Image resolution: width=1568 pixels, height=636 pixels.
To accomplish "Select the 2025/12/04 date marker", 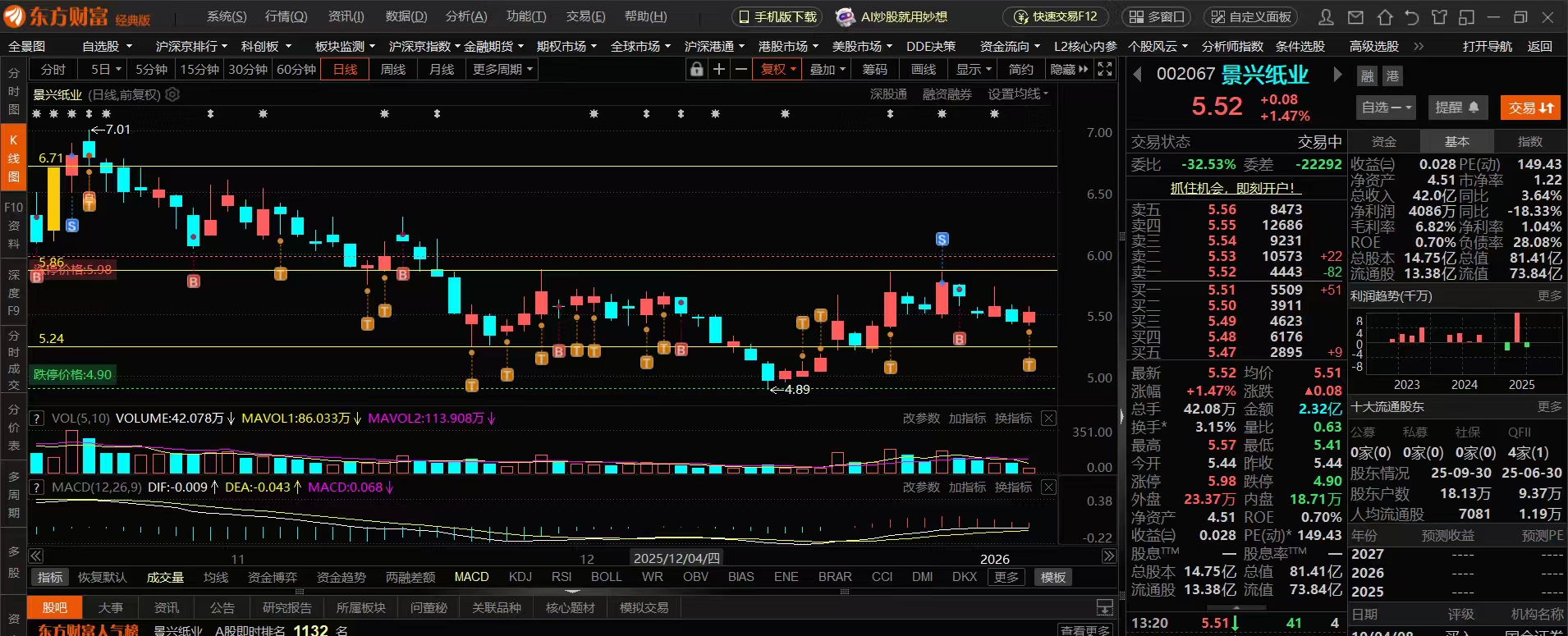I will coord(676,558).
